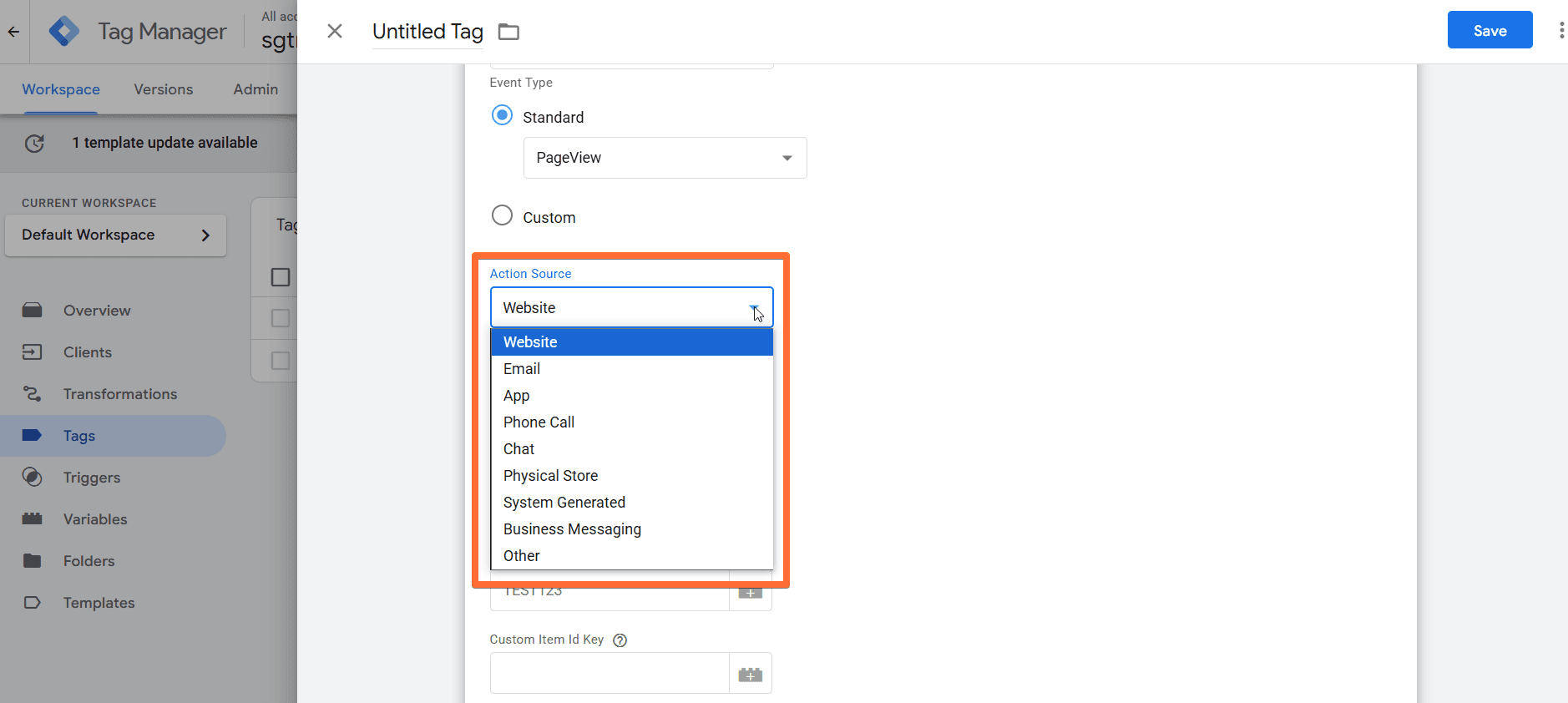Go to Clients in the sidebar
The width and height of the screenshot is (1568, 703).
pos(88,352)
